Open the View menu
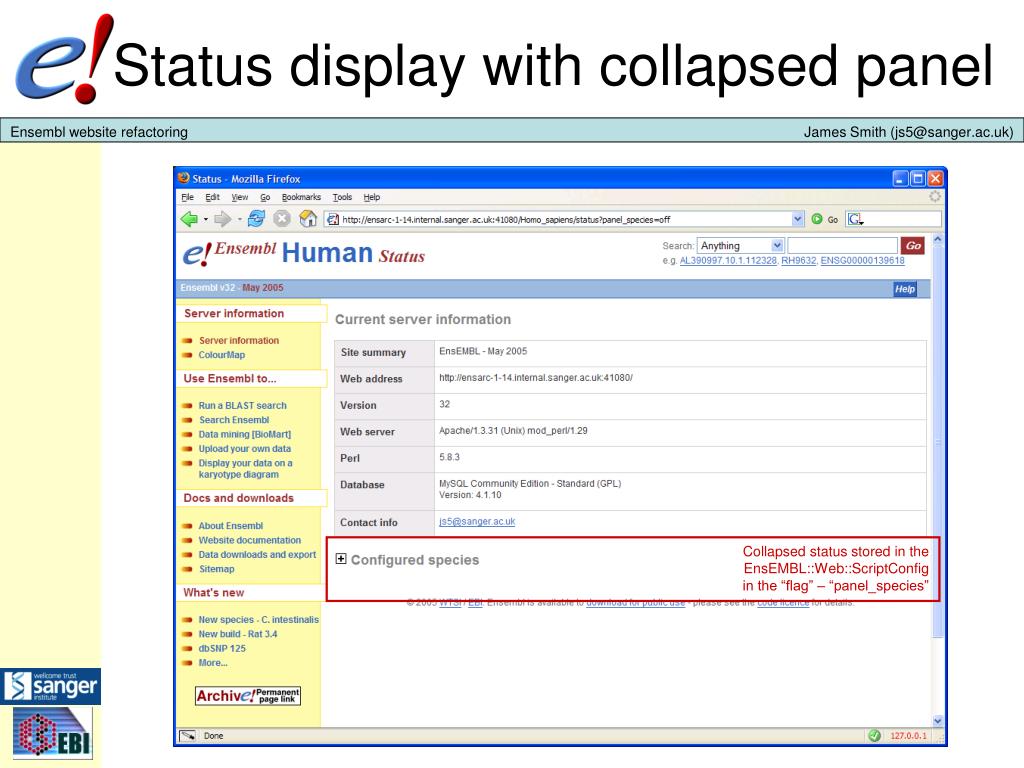Screen dimensions: 1024x768 coord(240,197)
